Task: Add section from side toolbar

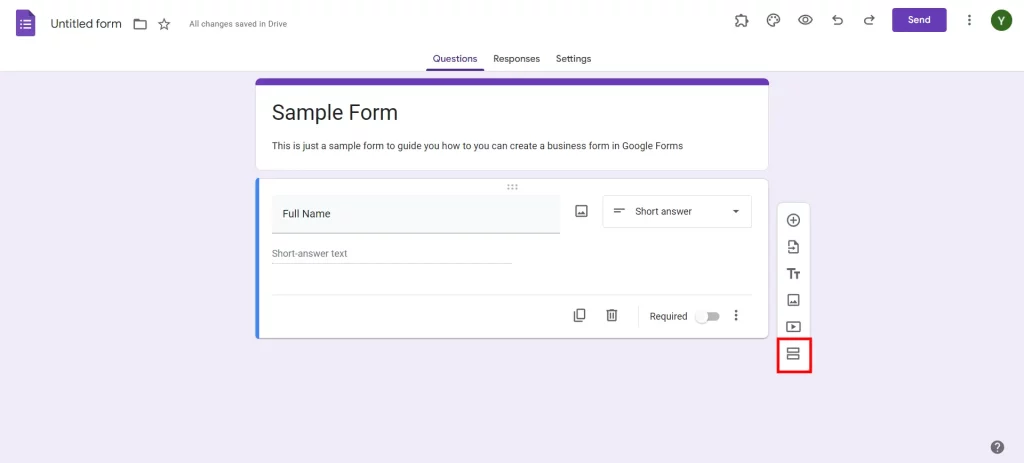Action: click(x=793, y=354)
